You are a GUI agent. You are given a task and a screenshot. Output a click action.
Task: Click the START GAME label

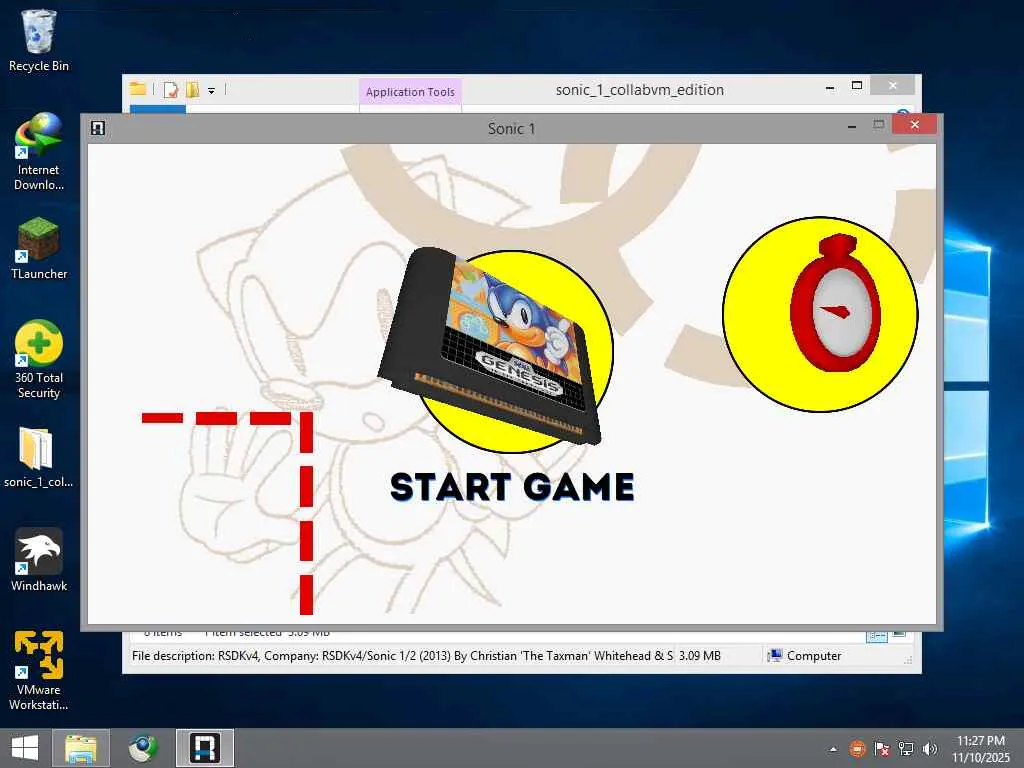[512, 487]
